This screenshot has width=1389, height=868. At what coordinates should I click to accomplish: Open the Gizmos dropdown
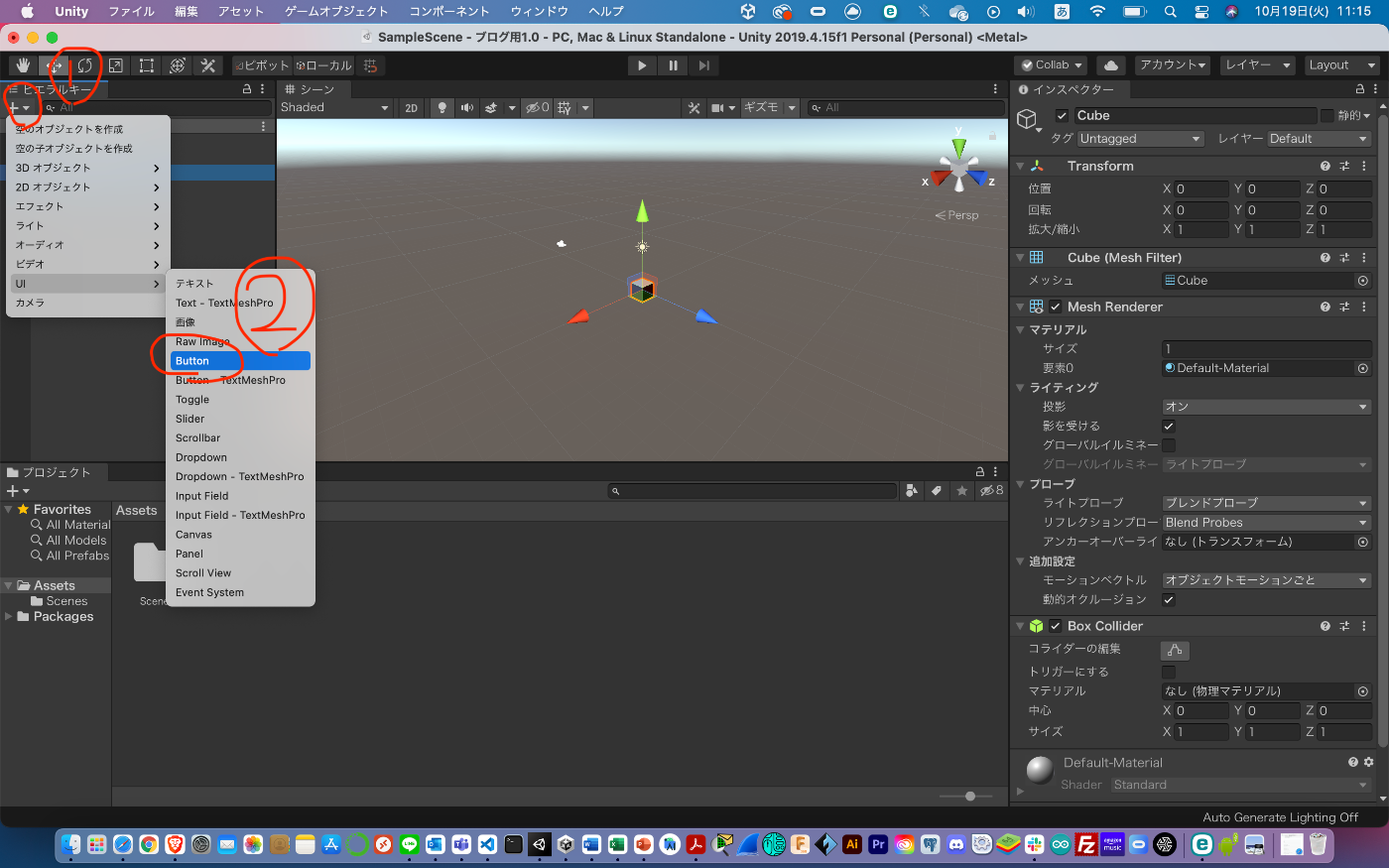pos(769,108)
